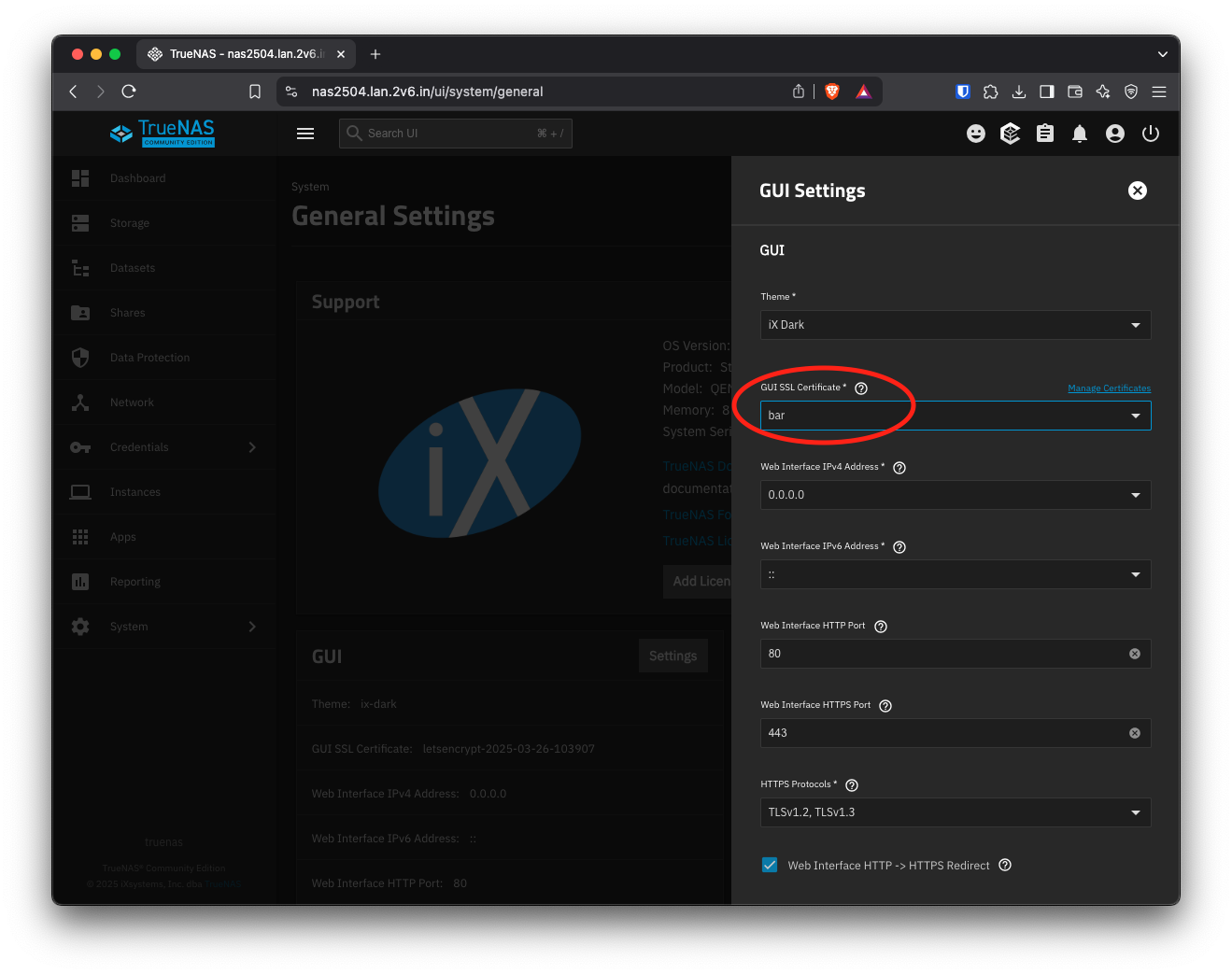The width and height of the screenshot is (1232, 974).
Task: Clear the HTTPS Port value 443
Action: tap(1135, 733)
